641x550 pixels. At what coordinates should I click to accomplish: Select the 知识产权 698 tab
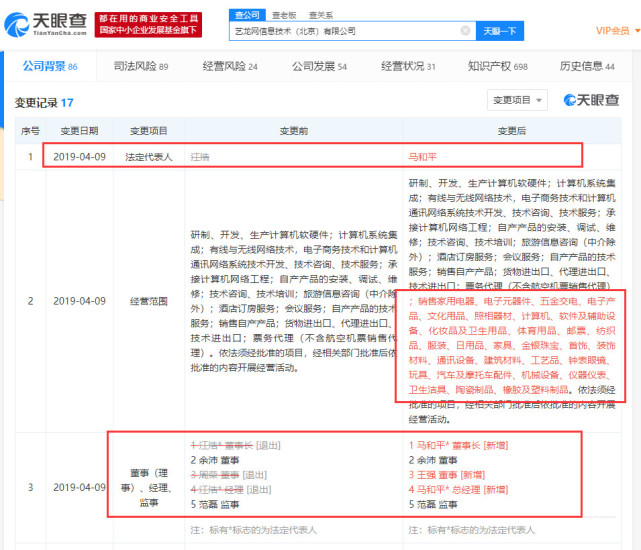pos(498,66)
